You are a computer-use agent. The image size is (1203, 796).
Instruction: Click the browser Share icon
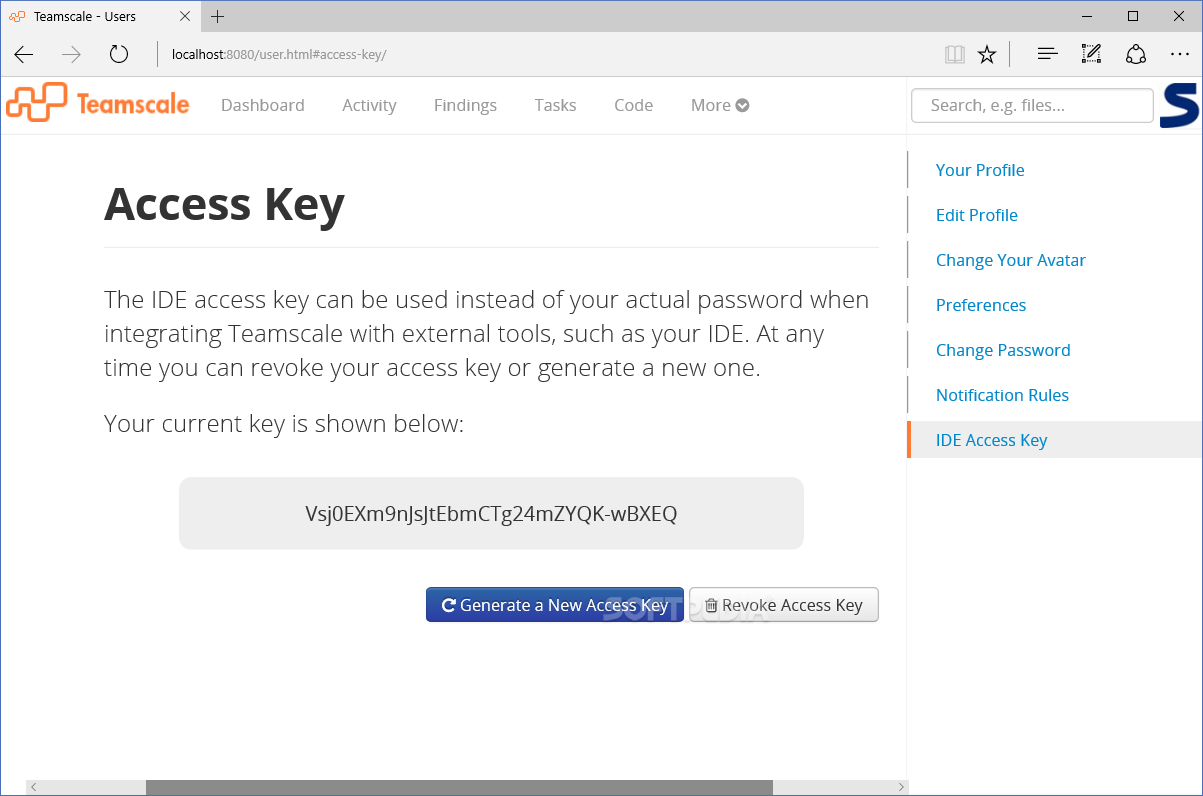[1136, 54]
